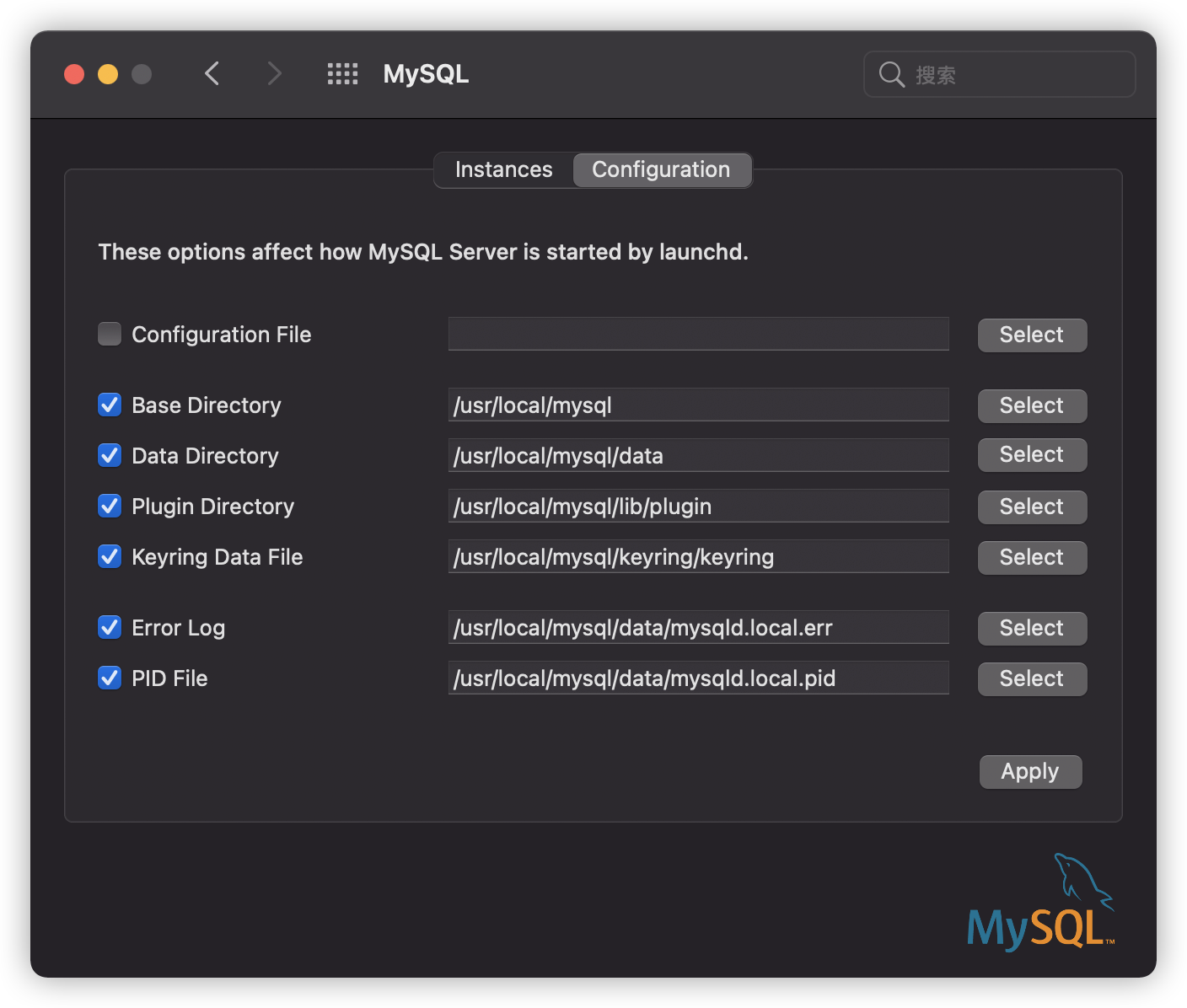
Task: Edit the /usr/local/mysql base directory field
Action: [699, 405]
